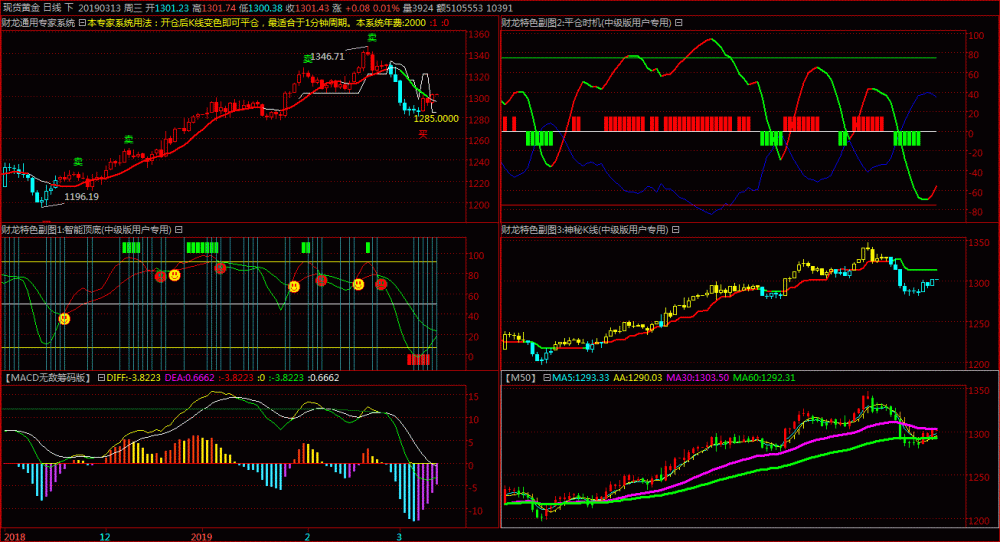
Task: Click the M50 indicator title
Action: click(521, 377)
